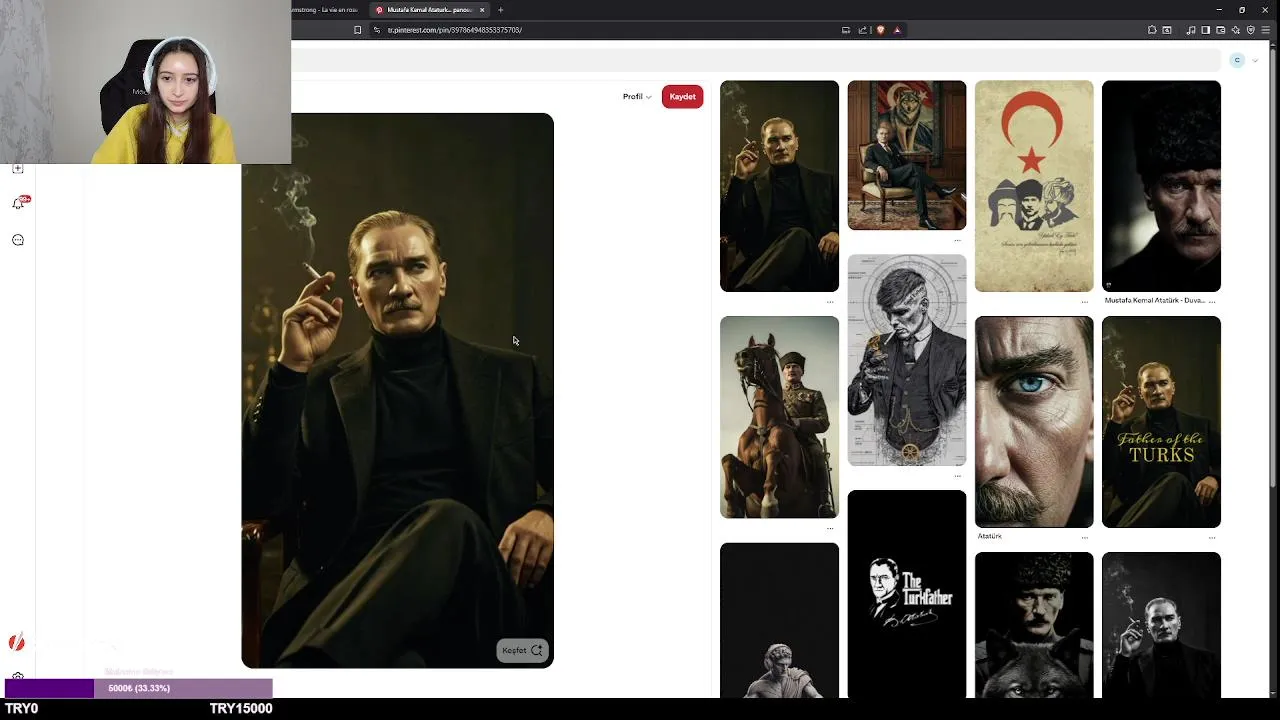Screen dimensions: 1280x720
Task: Open the red crescent poster pin
Action: click(x=1034, y=186)
